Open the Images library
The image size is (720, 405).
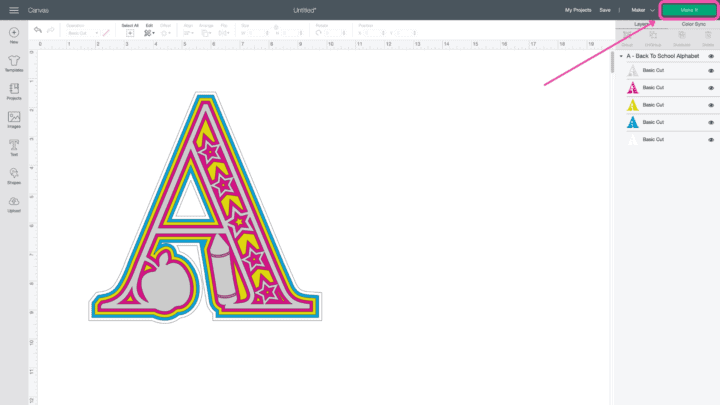[x=14, y=119]
